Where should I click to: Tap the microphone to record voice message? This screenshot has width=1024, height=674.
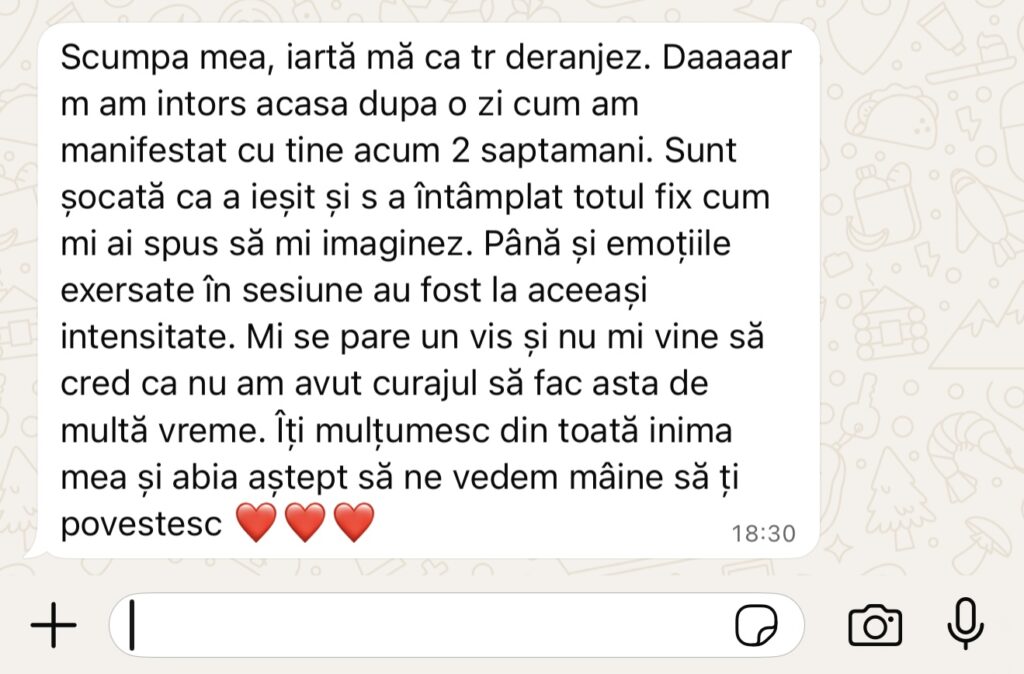click(x=965, y=624)
